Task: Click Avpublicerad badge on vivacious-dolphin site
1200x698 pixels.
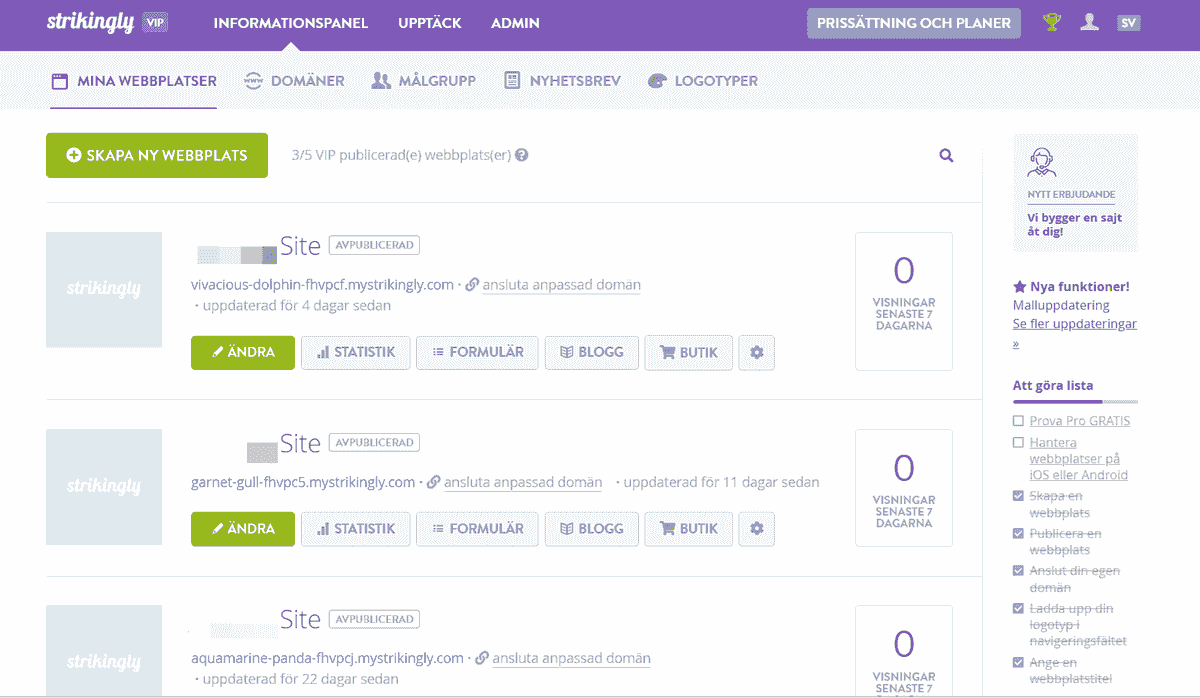Action: pos(374,245)
